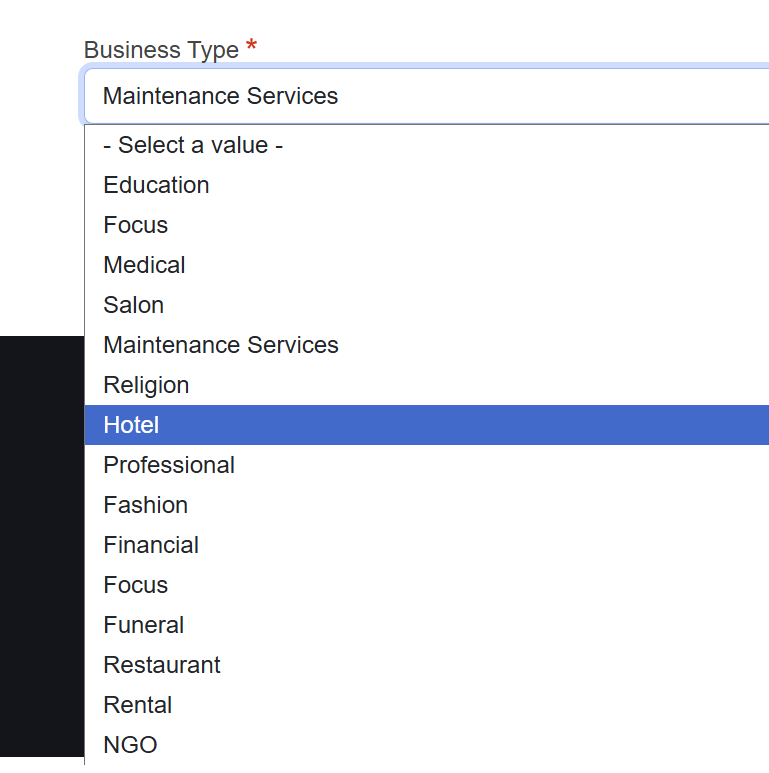Select the Fashion option

[145, 505]
